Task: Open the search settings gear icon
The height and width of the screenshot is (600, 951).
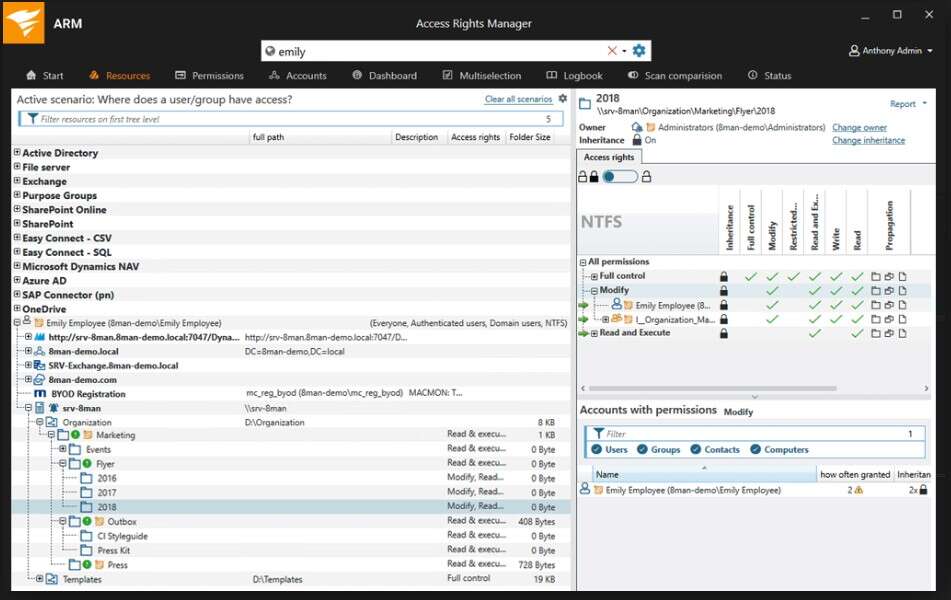Action: [638, 50]
